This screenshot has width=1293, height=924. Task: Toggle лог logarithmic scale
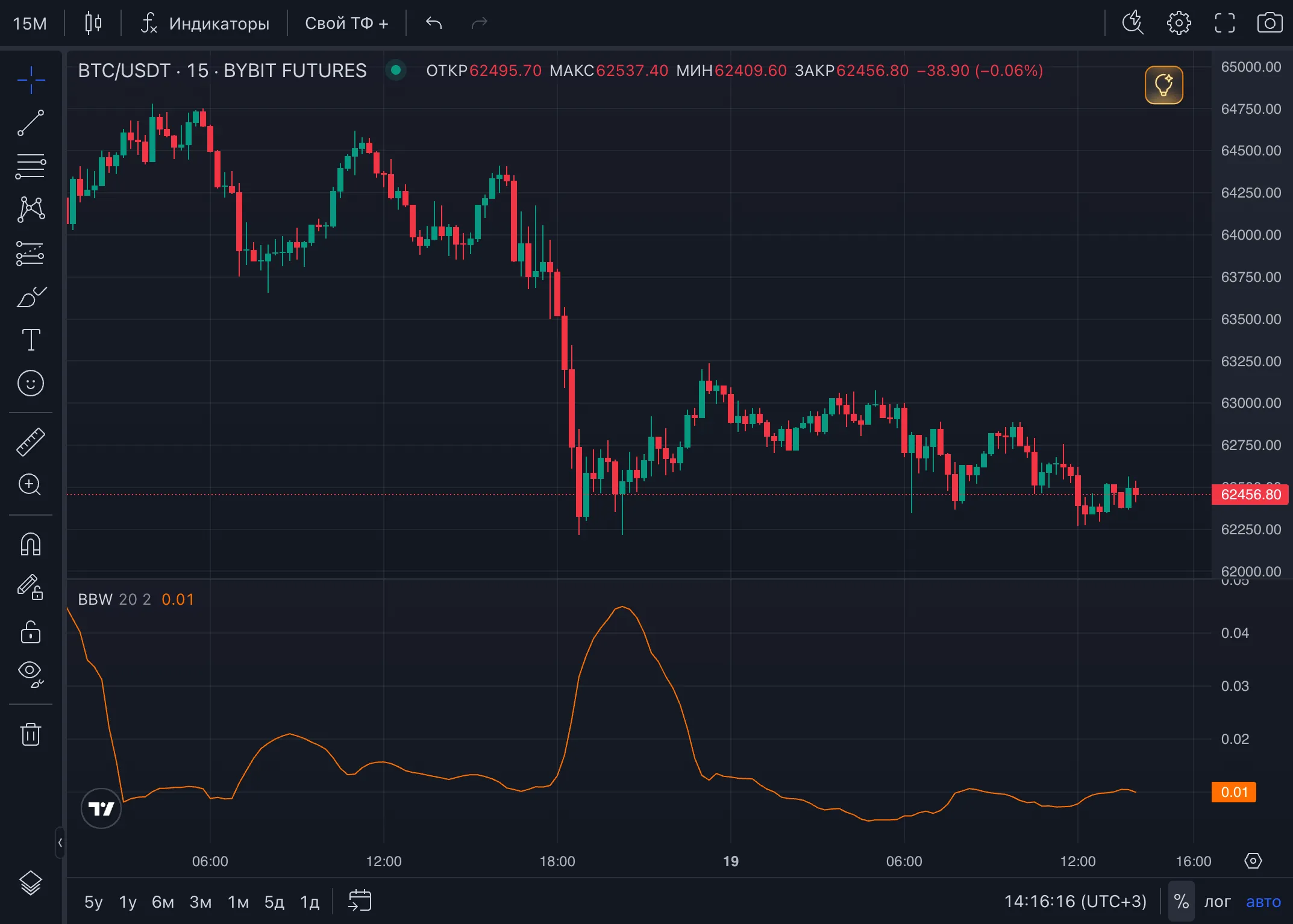coord(1217,902)
